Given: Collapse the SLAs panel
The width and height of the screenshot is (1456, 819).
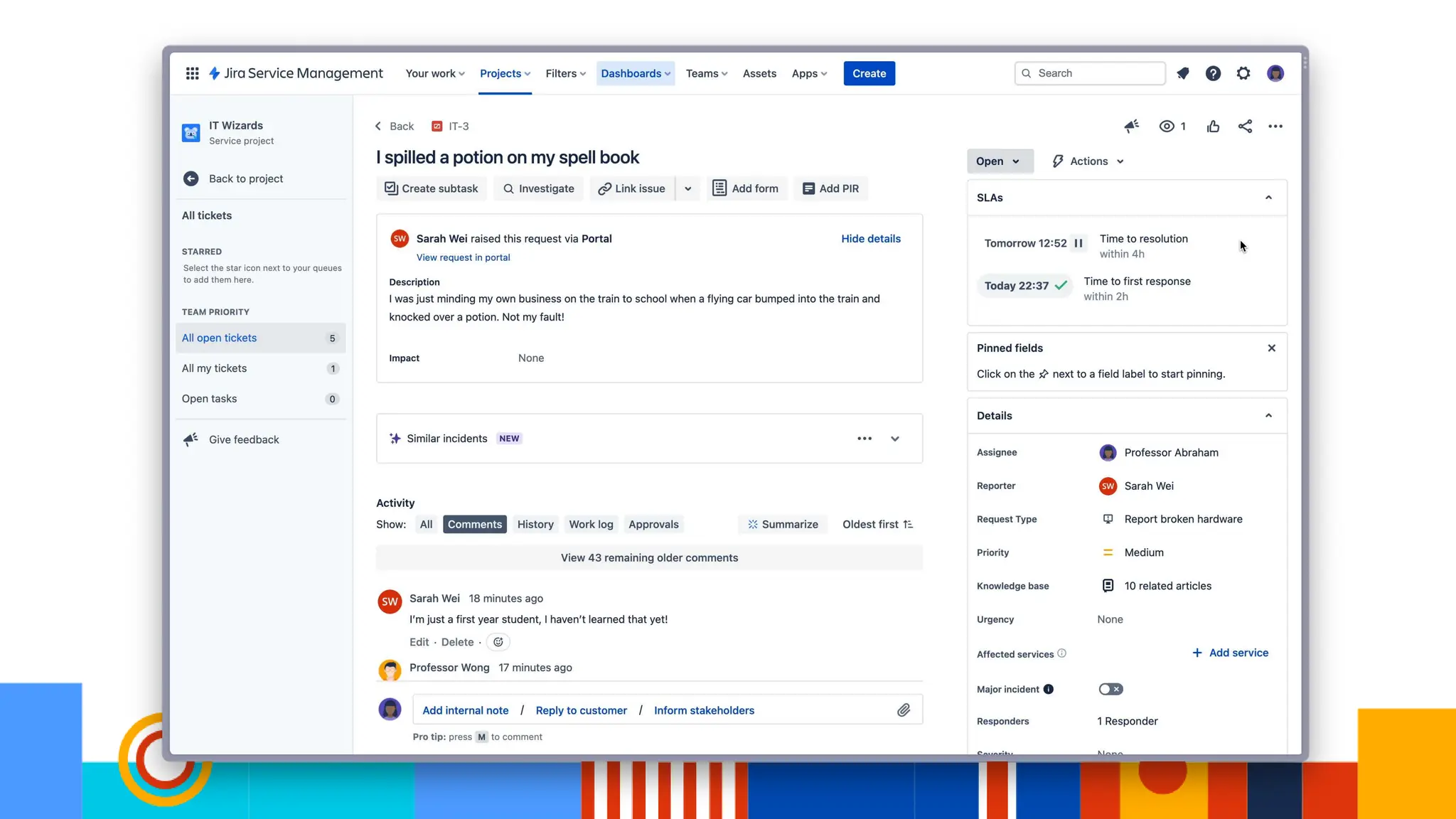Looking at the screenshot, I should pos(1268,198).
